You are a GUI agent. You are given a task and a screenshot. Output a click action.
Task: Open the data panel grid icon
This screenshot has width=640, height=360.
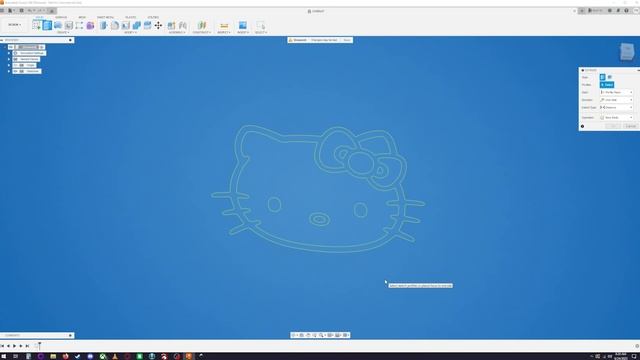click(x=2, y=11)
